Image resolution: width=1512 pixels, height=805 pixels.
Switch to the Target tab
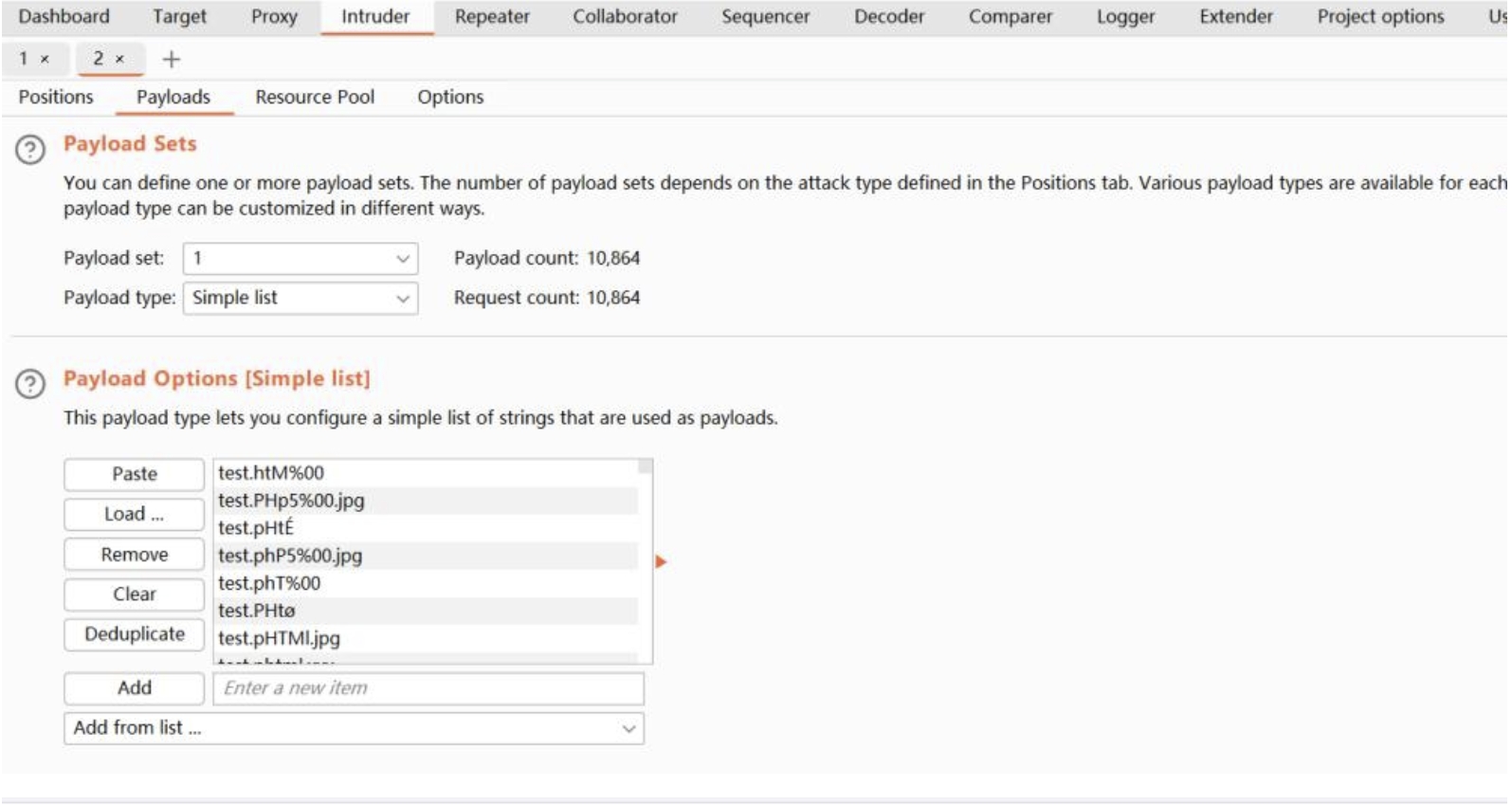(x=179, y=16)
